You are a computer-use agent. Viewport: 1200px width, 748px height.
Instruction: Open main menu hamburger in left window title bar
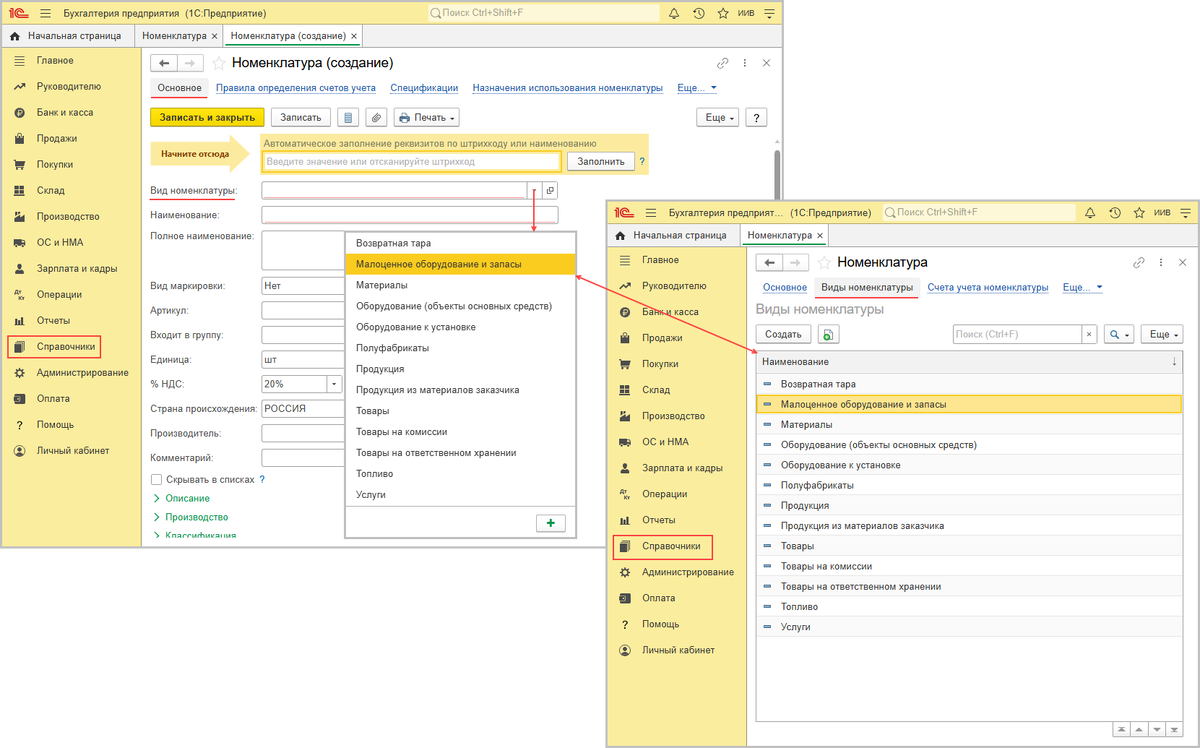click(x=44, y=13)
